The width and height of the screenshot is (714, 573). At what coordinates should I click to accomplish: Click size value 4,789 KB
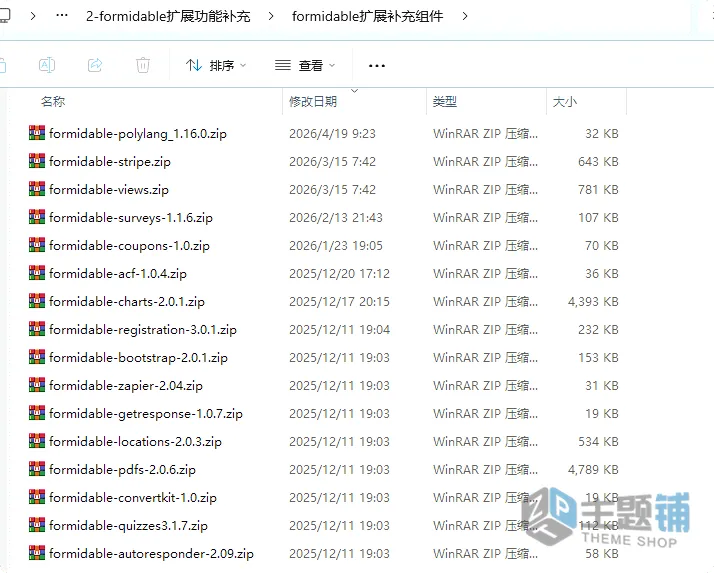(x=593, y=470)
